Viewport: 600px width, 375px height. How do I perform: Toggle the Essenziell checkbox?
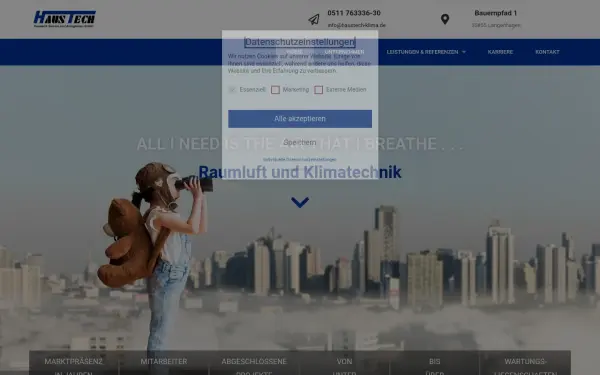tap(232, 90)
